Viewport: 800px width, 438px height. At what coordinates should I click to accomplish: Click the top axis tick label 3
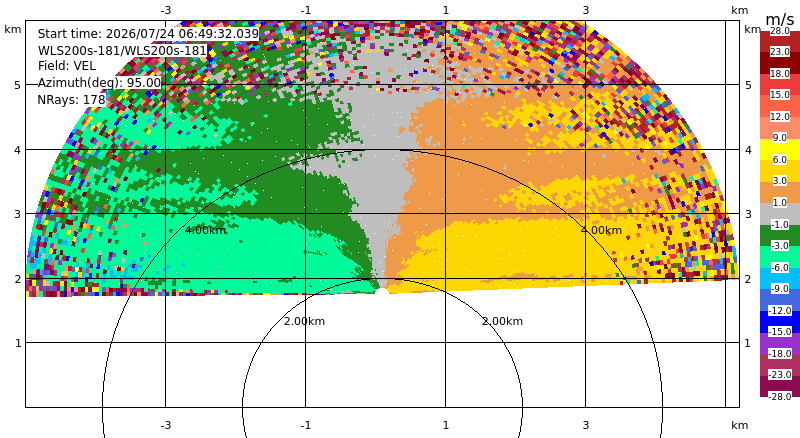point(586,10)
